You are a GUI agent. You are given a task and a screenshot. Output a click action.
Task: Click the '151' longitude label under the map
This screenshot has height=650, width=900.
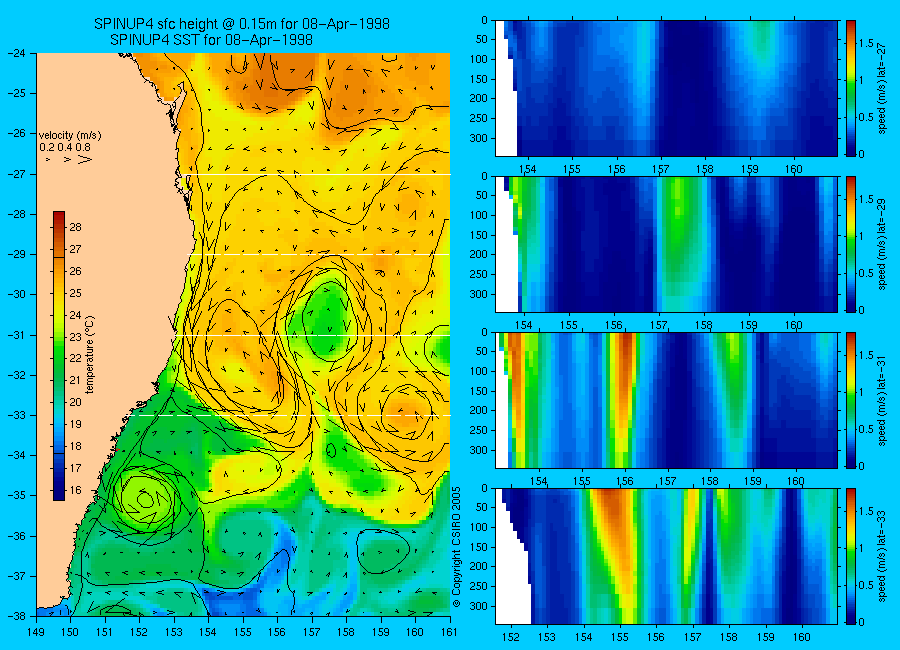[105, 632]
